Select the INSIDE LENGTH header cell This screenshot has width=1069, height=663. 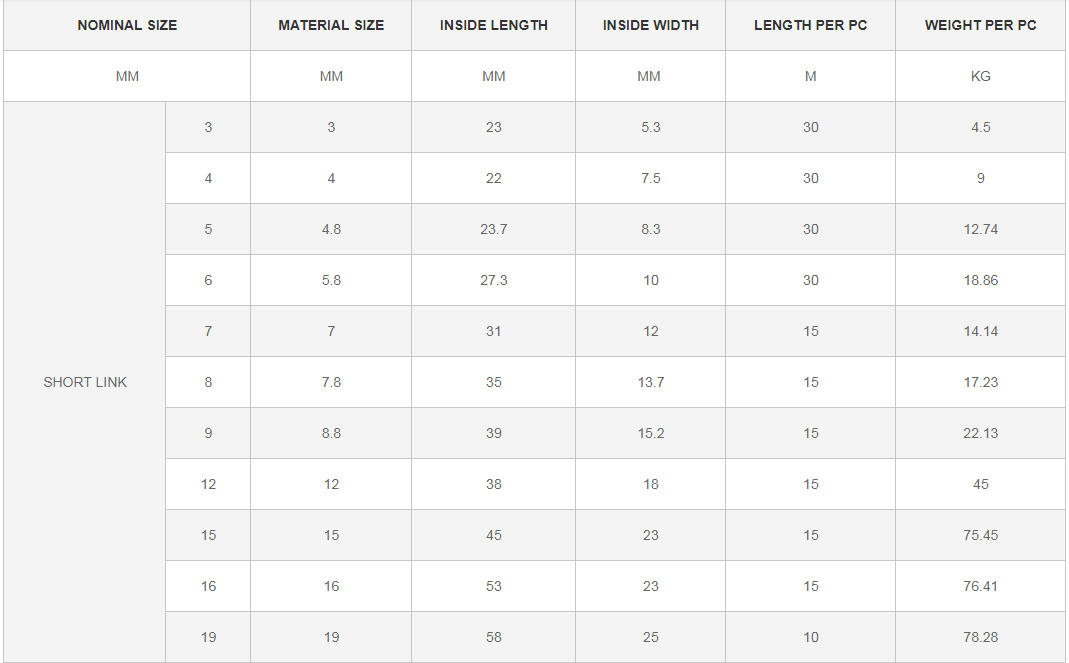pos(494,25)
